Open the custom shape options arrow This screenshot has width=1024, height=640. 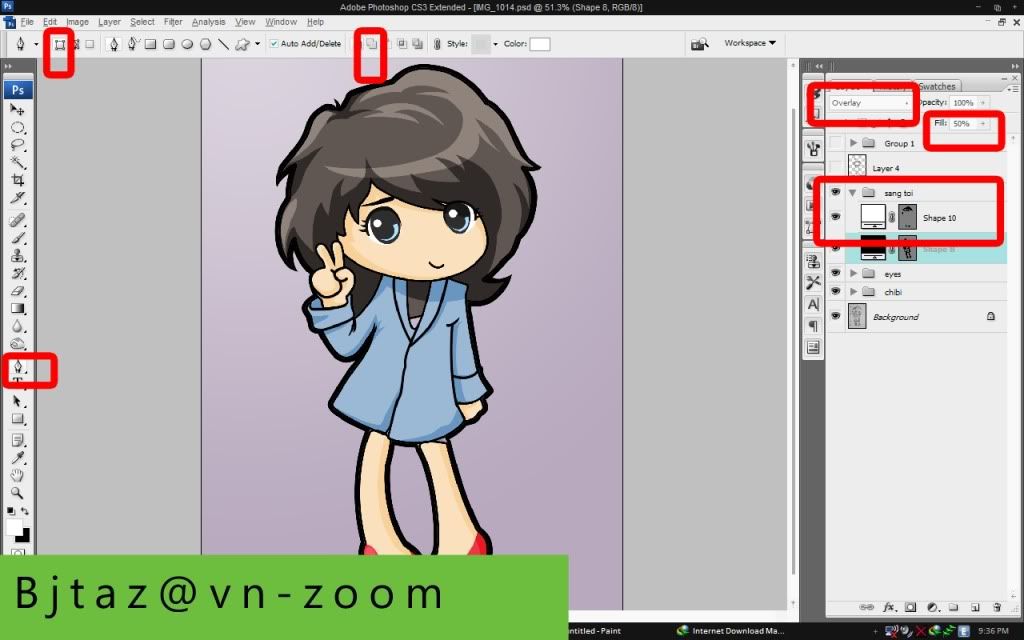pyautogui.click(x=257, y=44)
